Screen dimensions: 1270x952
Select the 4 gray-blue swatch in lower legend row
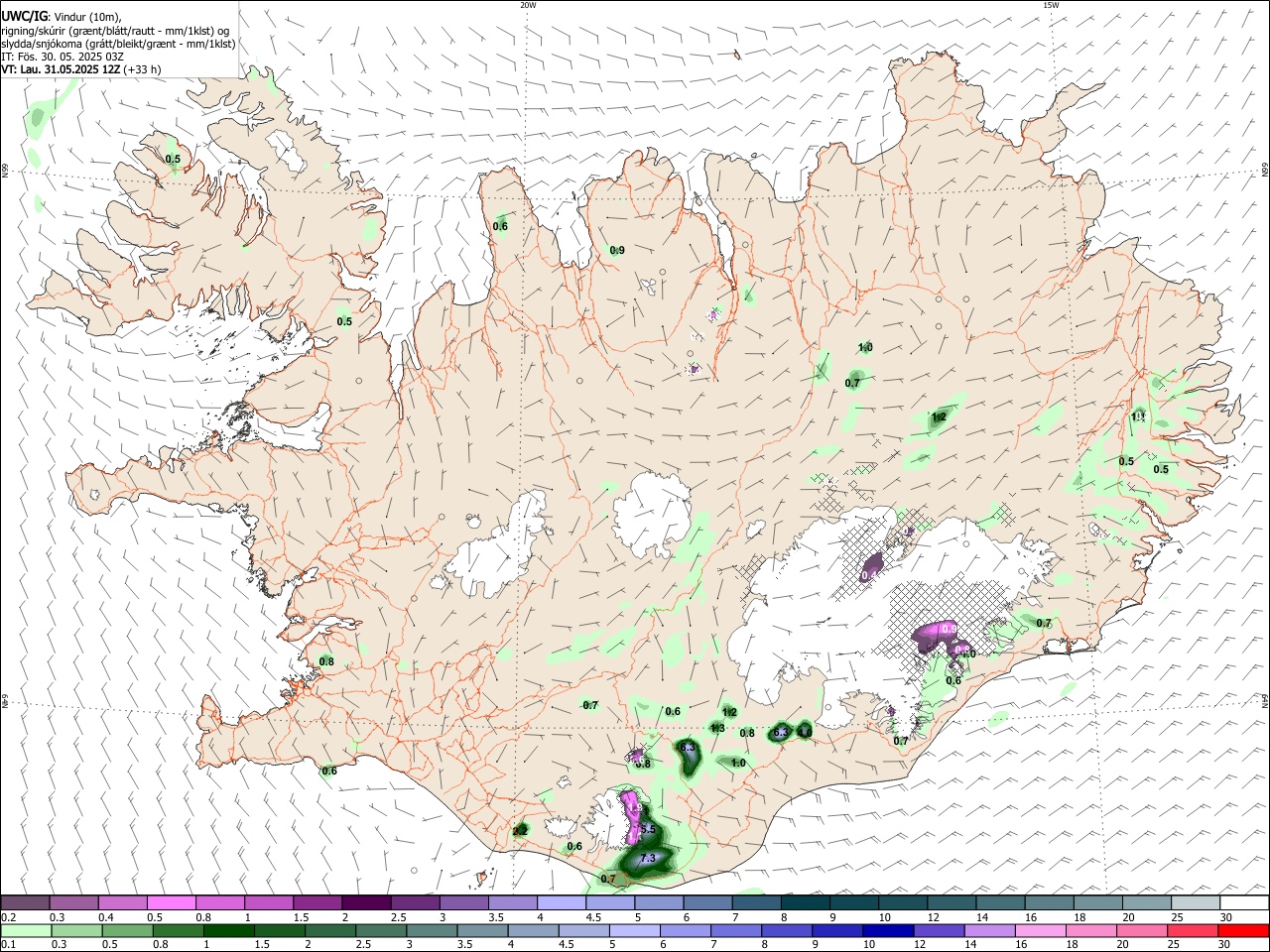point(534,930)
